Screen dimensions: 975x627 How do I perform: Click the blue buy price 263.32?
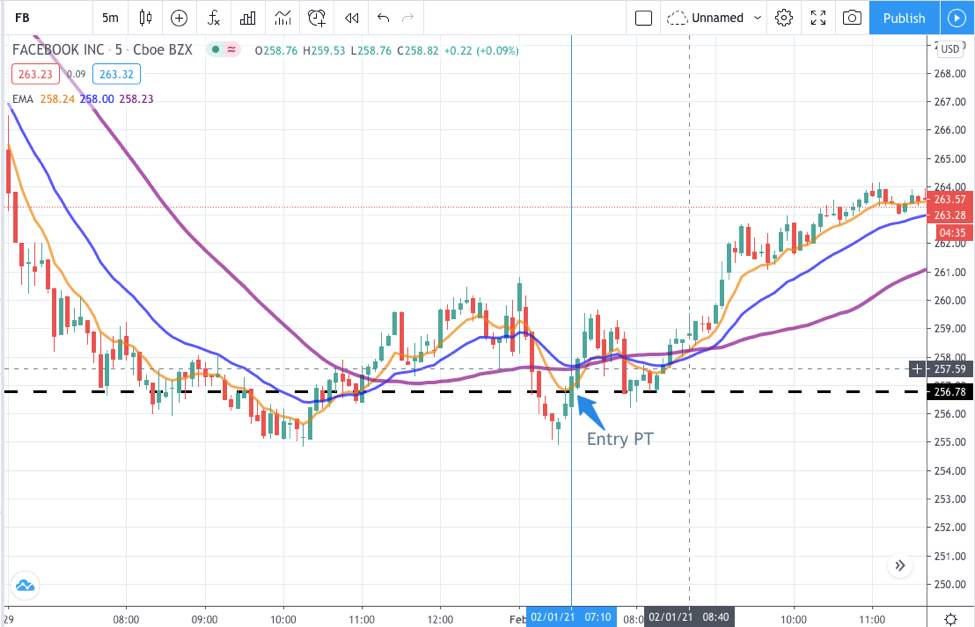(x=117, y=74)
